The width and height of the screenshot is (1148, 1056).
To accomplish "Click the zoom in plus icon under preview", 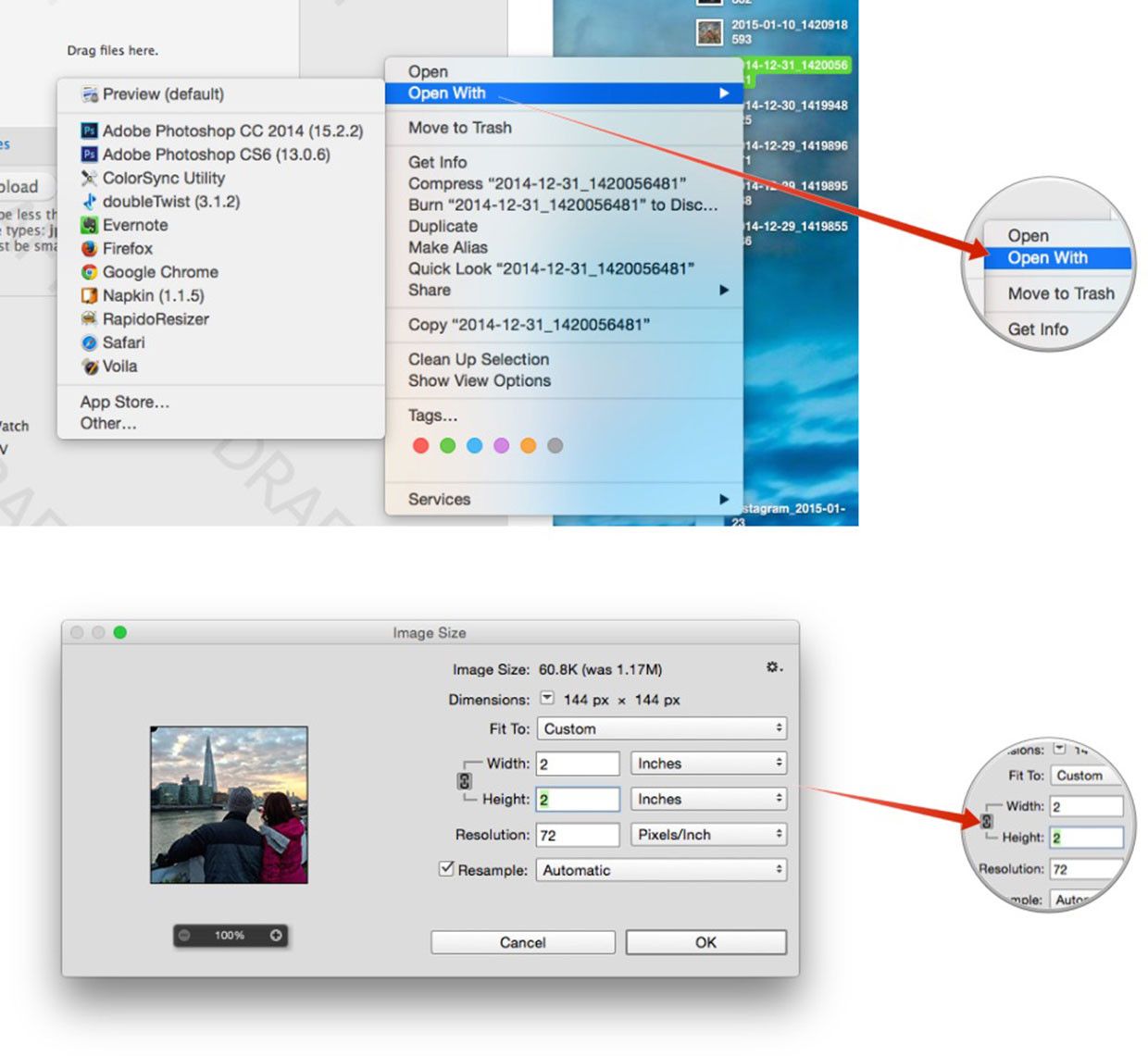I will pyautogui.click(x=276, y=936).
